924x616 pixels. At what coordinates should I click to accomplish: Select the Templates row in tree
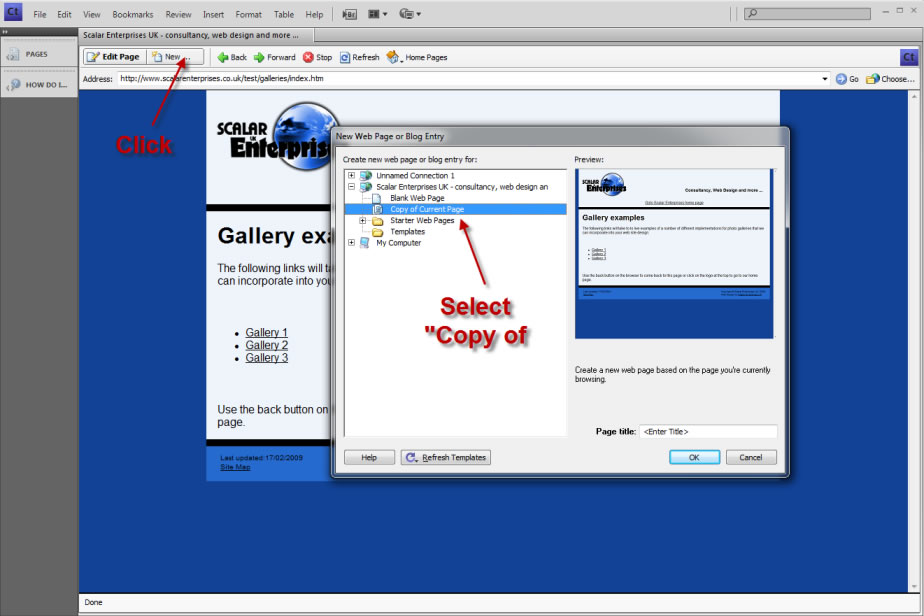click(407, 232)
